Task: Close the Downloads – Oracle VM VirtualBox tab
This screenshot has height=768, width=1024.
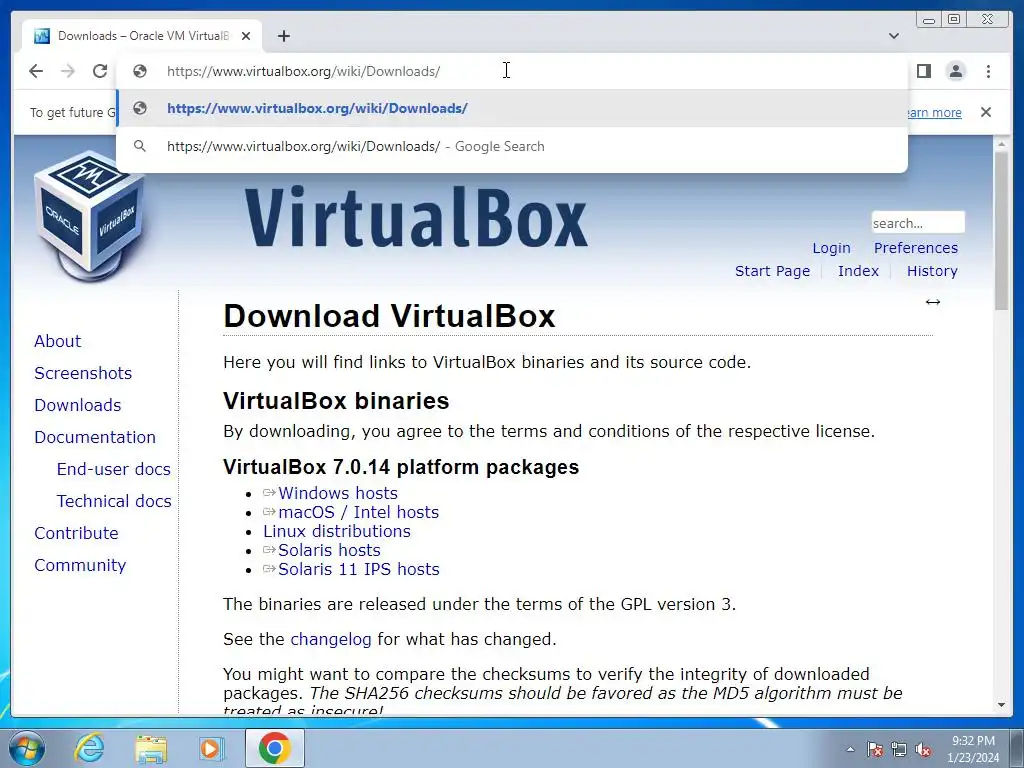Action: click(x=246, y=36)
